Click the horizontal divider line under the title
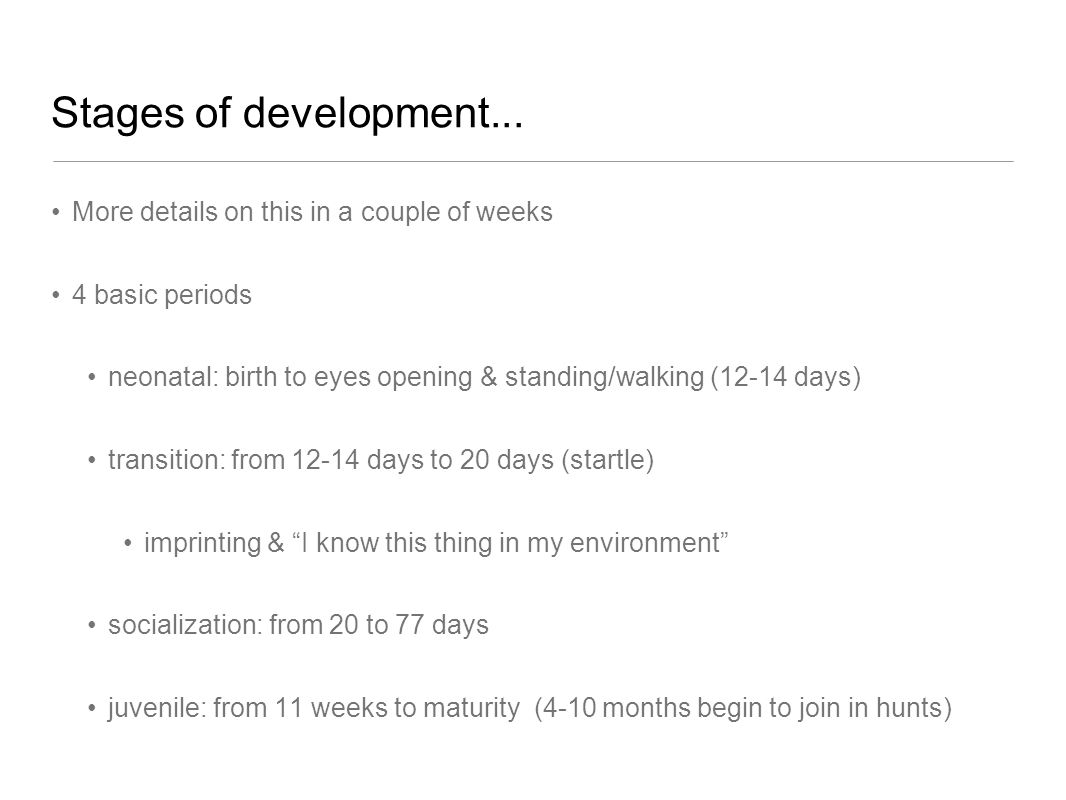 [x=533, y=162]
